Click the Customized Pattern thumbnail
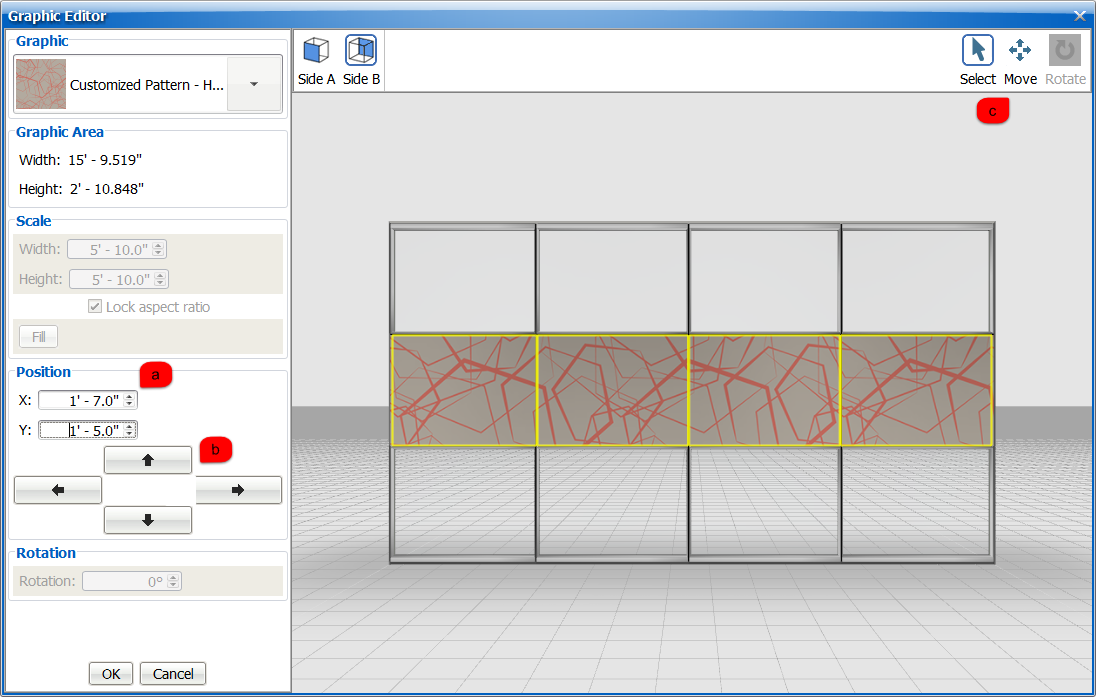 [x=41, y=84]
